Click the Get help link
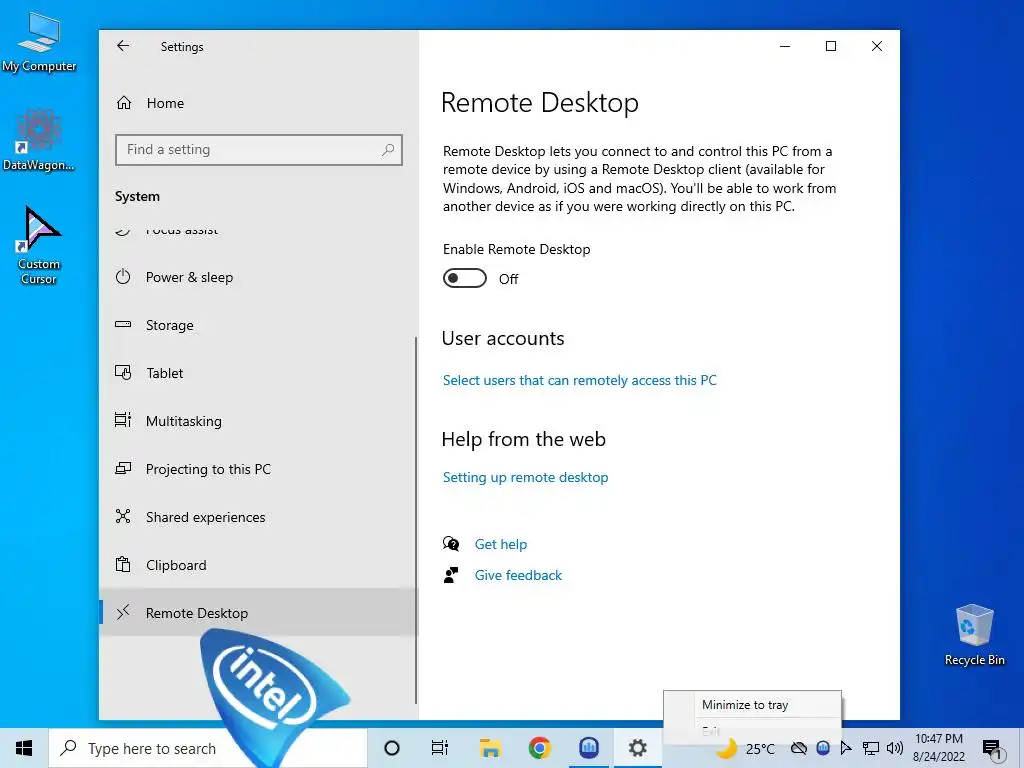The width and height of the screenshot is (1024, 768). pyautogui.click(x=500, y=544)
